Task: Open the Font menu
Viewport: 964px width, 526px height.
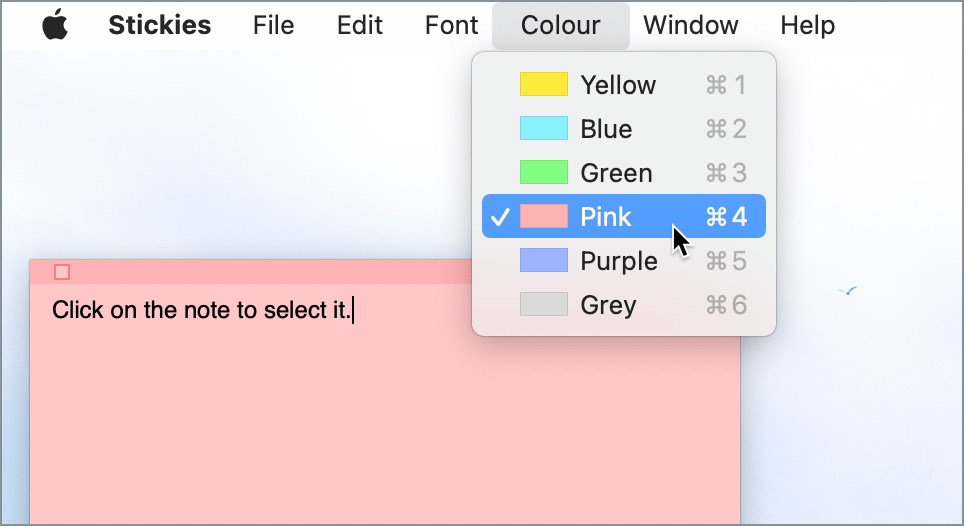Action: pos(451,26)
